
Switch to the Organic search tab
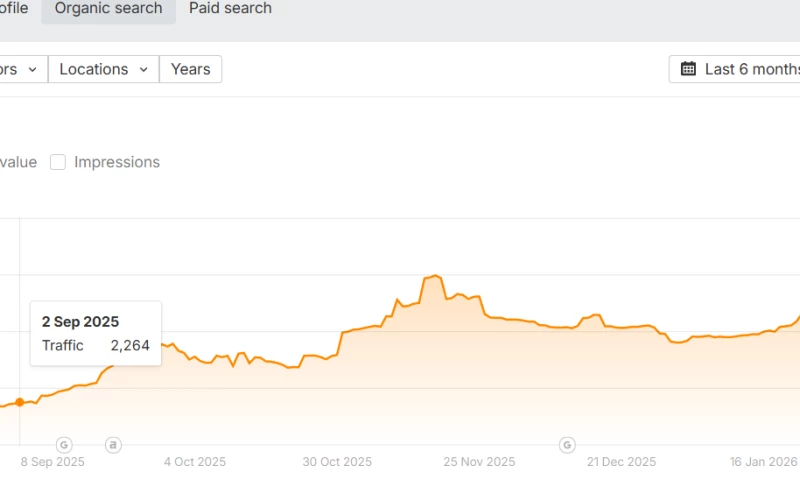click(108, 9)
